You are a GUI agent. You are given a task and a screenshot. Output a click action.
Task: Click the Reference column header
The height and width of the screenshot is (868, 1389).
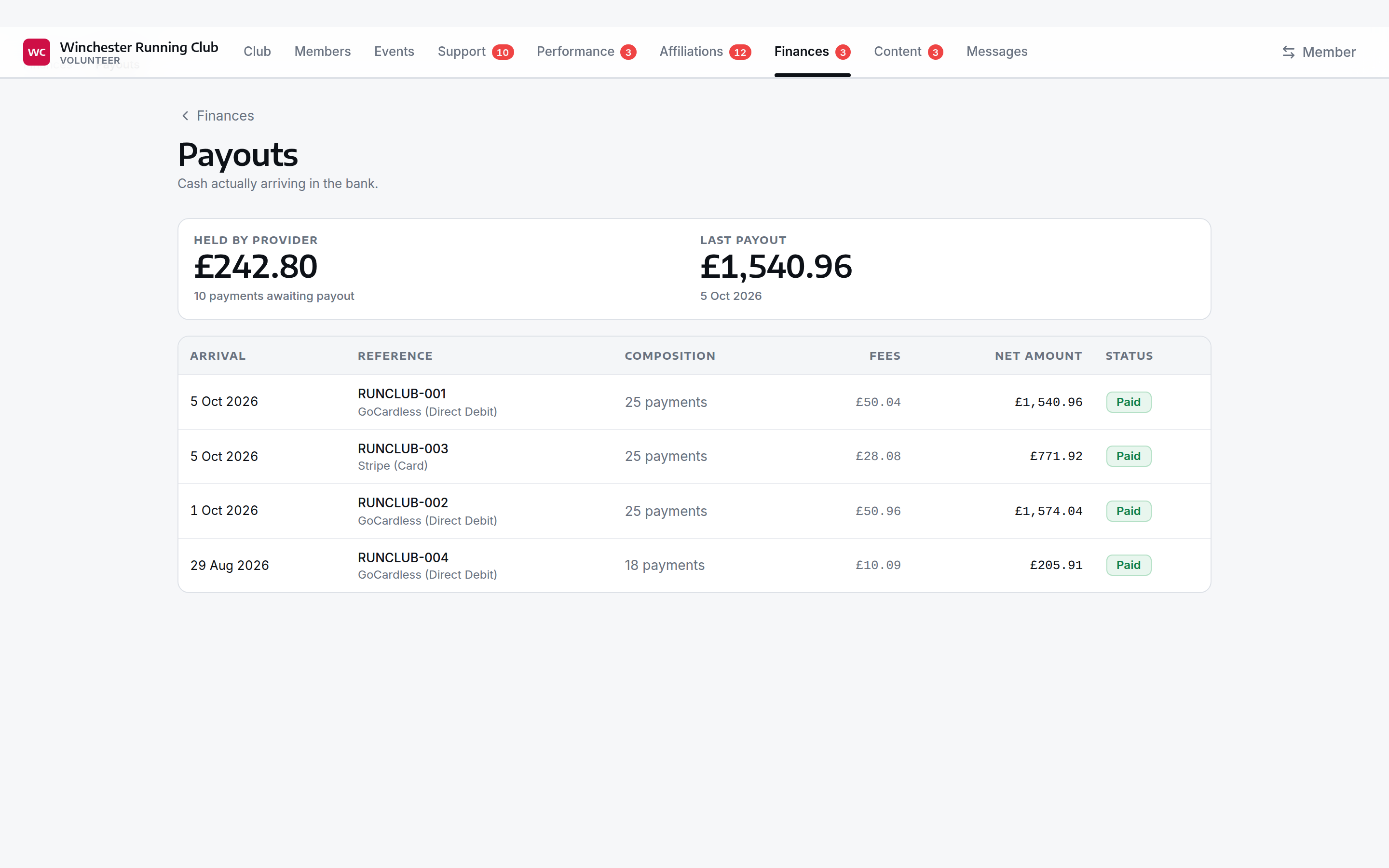tap(395, 356)
